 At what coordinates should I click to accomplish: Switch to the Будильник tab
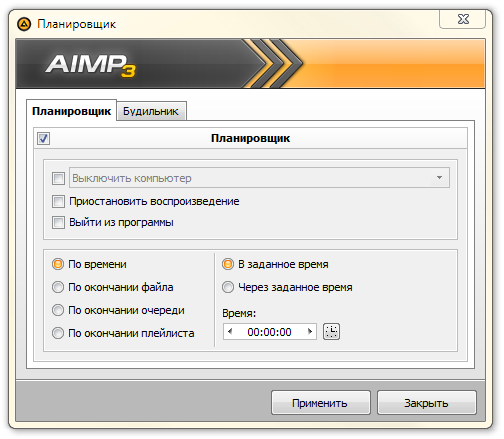151,111
